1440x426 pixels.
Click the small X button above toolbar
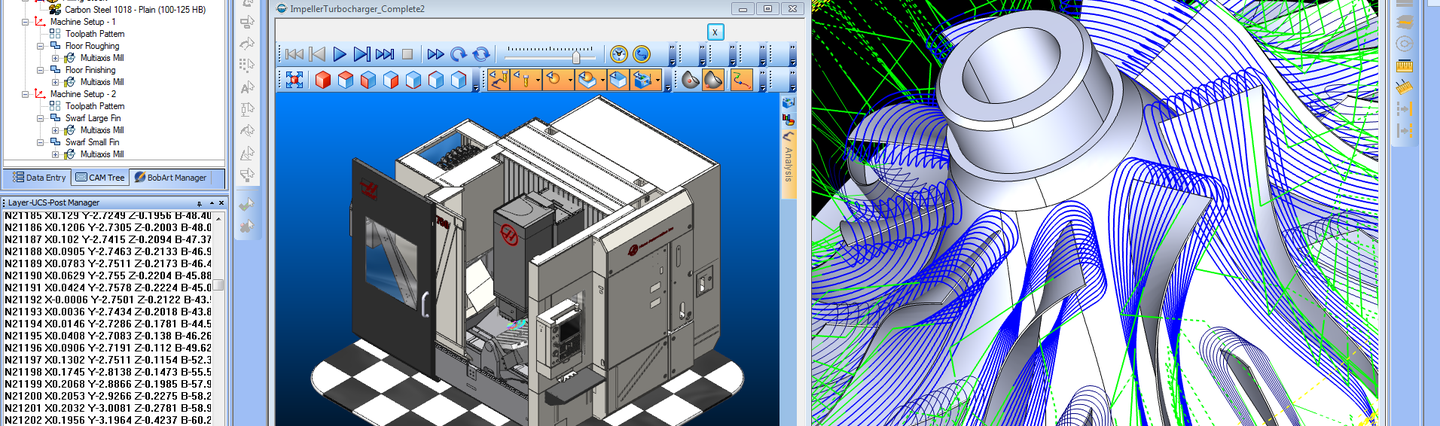point(715,31)
